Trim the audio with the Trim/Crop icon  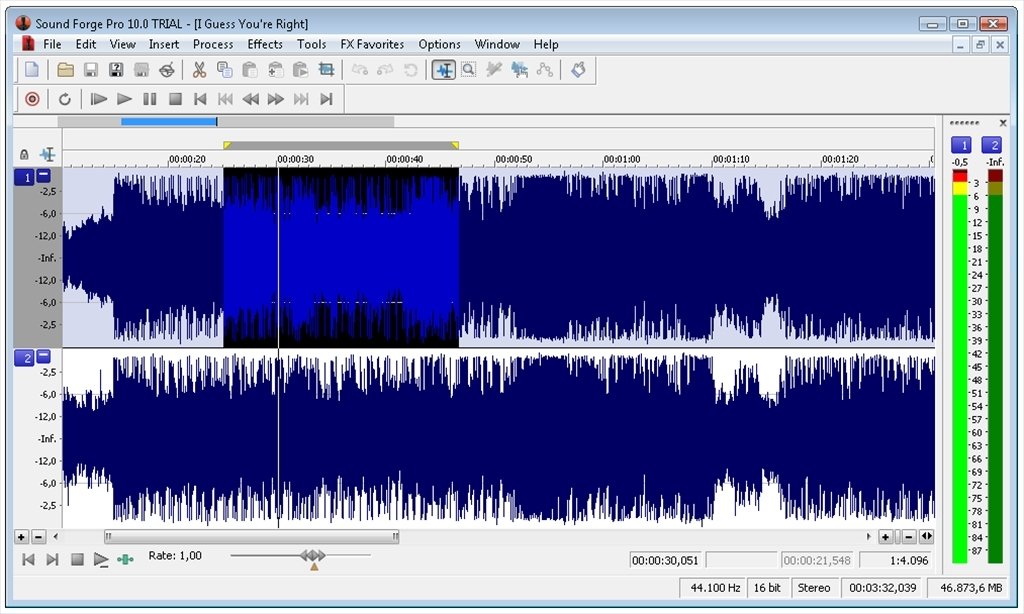point(327,69)
